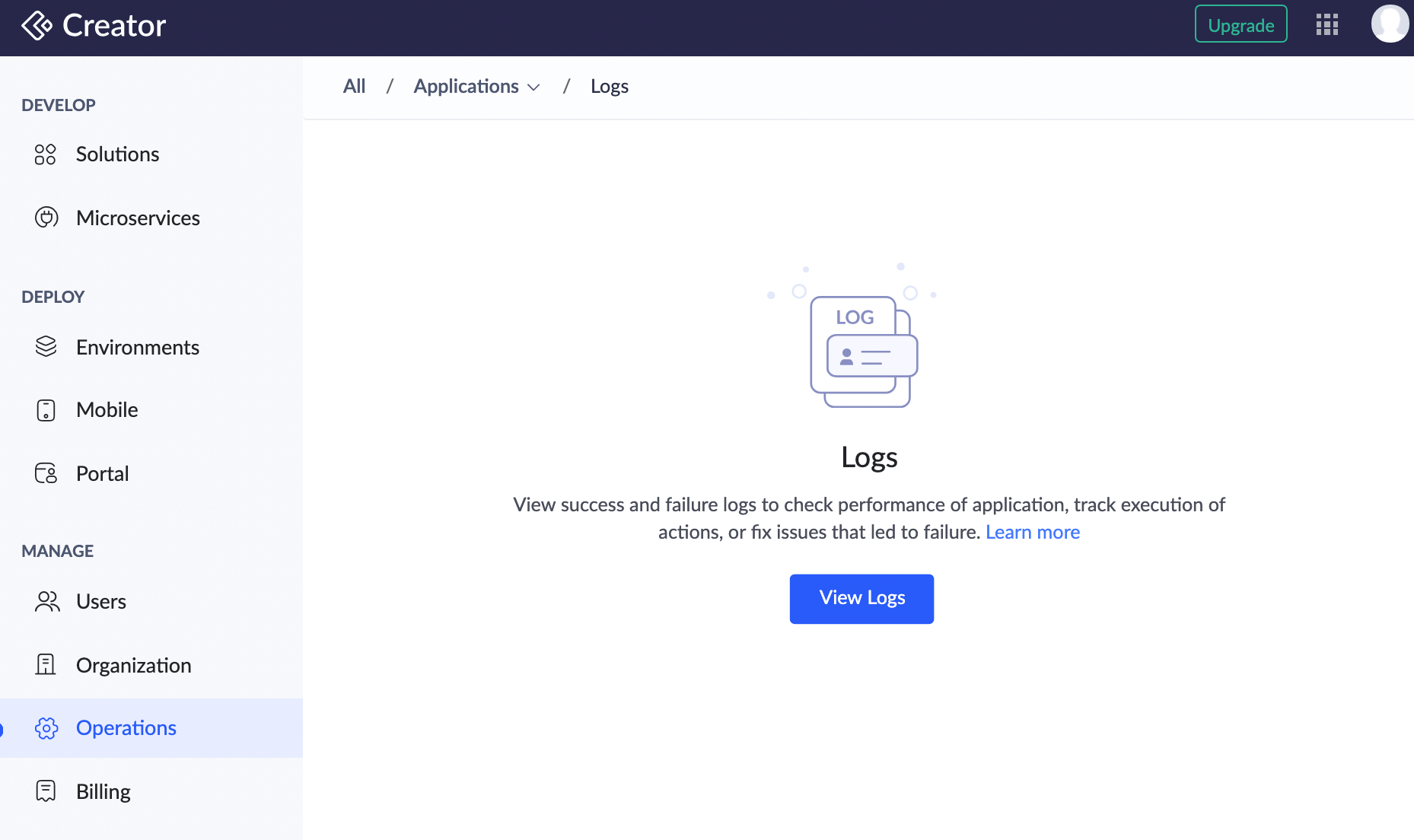Open Billing page
Viewport: 1414px width, 840px height.
click(x=151, y=791)
